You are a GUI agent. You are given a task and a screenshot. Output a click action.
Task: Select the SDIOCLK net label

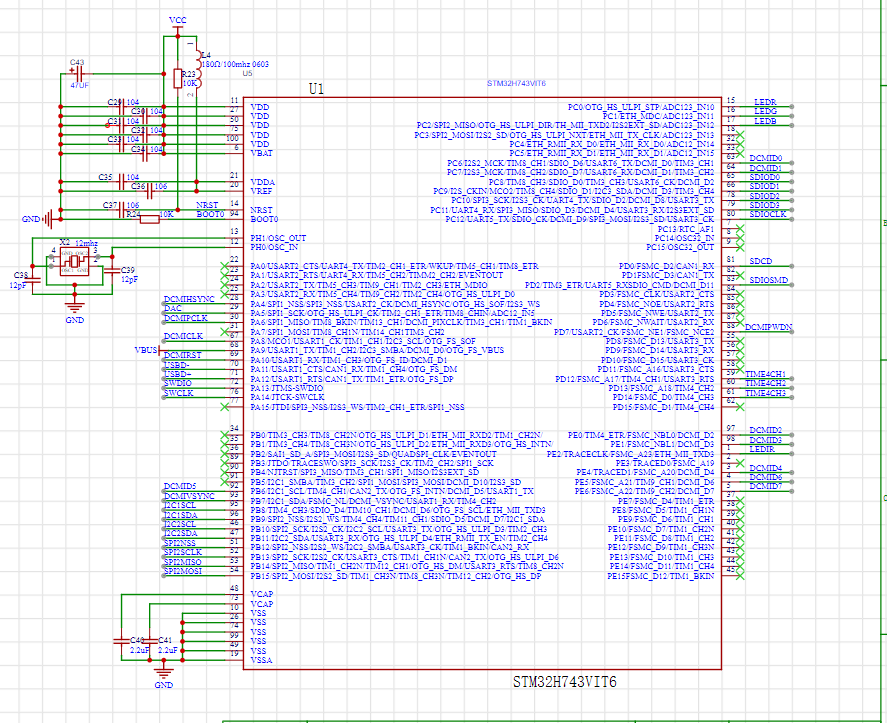[768, 214]
